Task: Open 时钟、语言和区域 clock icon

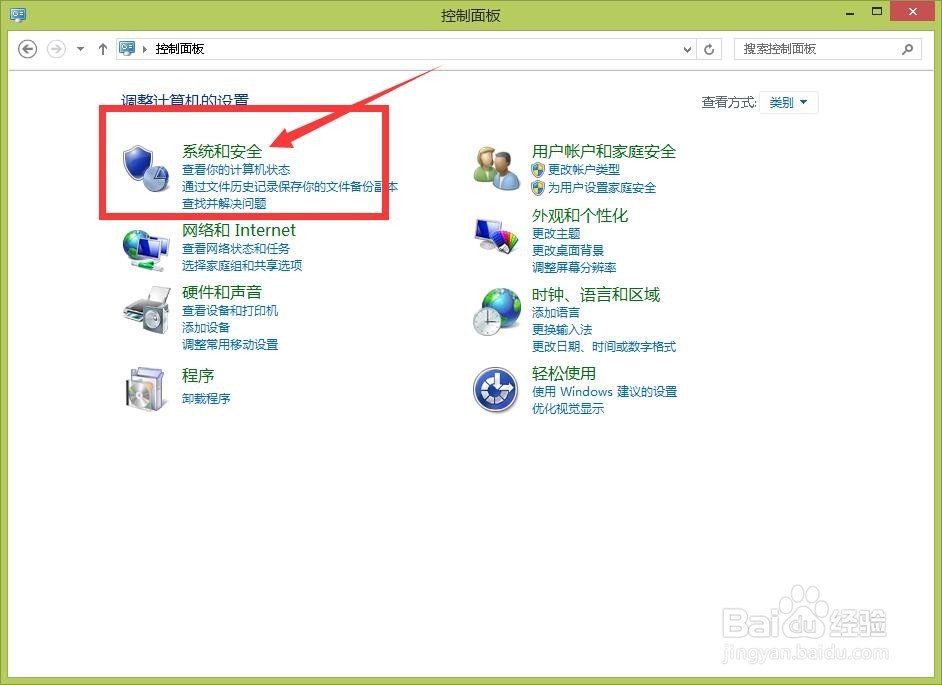Action: pos(497,313)
